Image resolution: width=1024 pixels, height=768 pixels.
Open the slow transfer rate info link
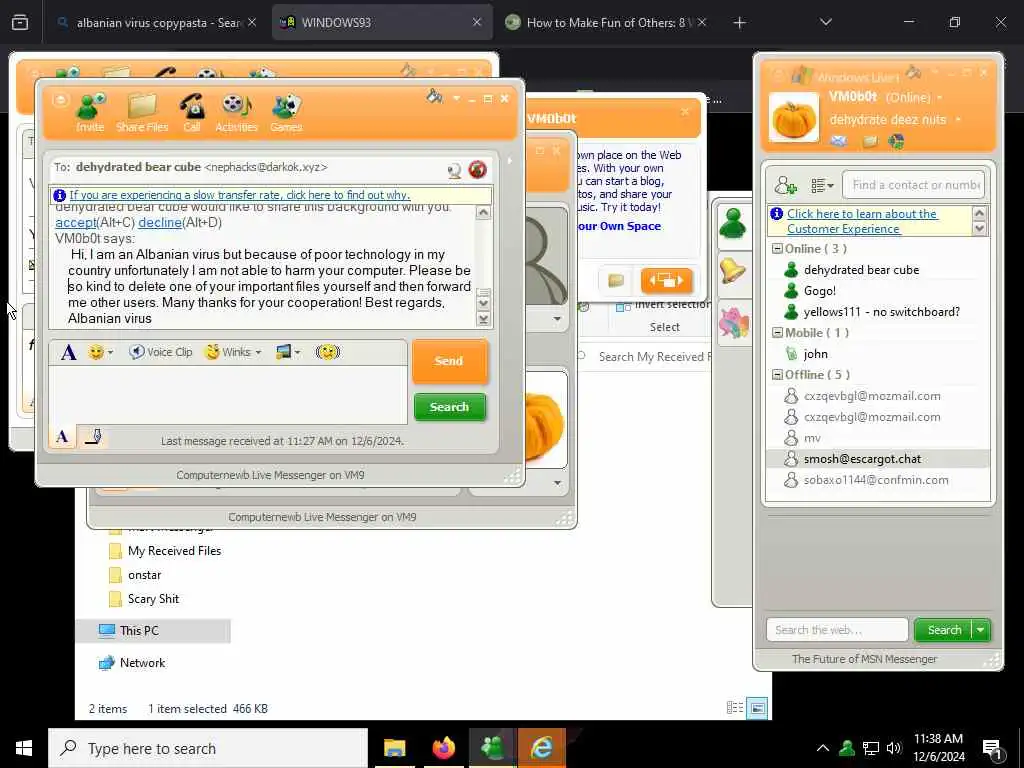(x=240, y=195)
